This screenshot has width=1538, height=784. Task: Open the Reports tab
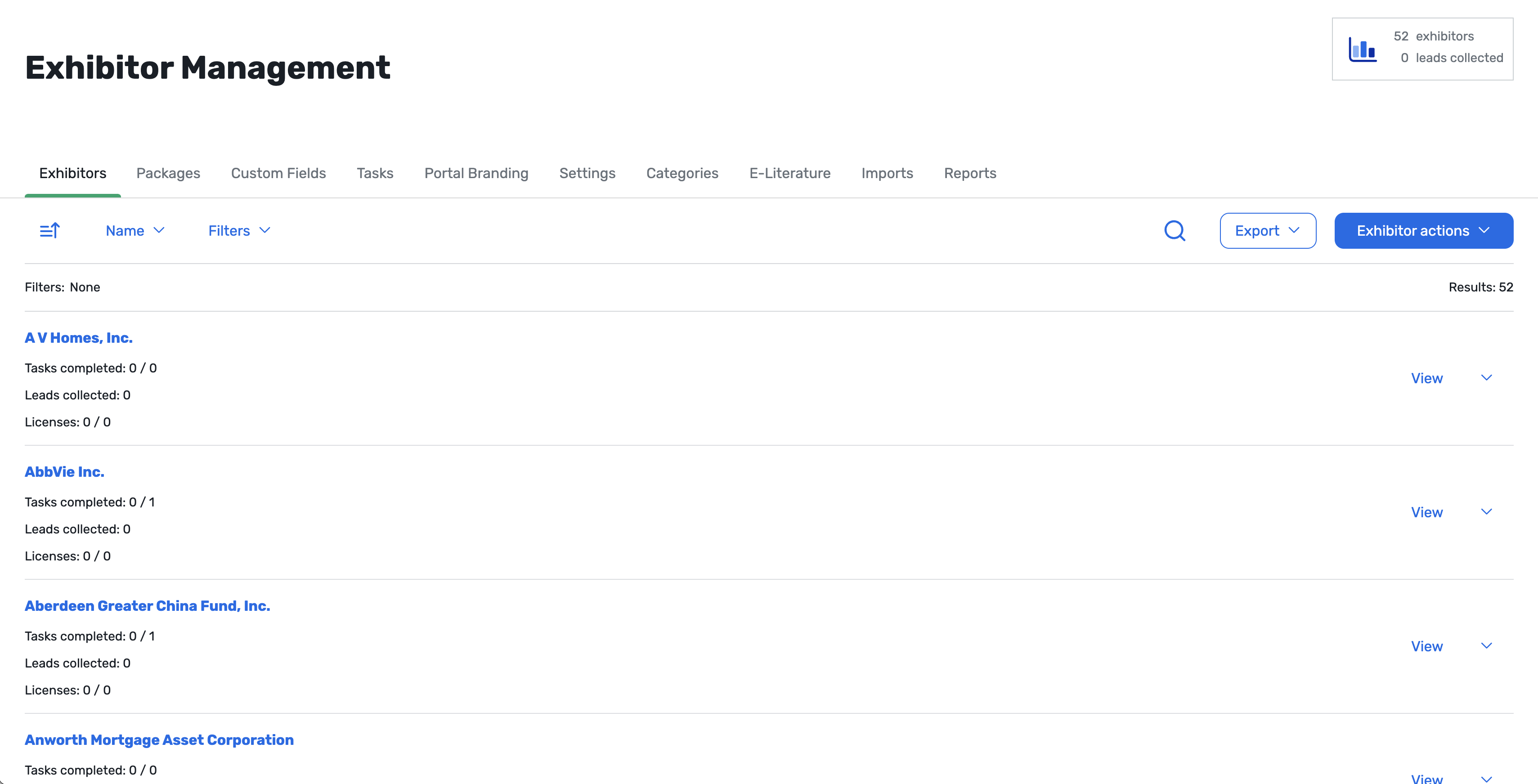970,173
